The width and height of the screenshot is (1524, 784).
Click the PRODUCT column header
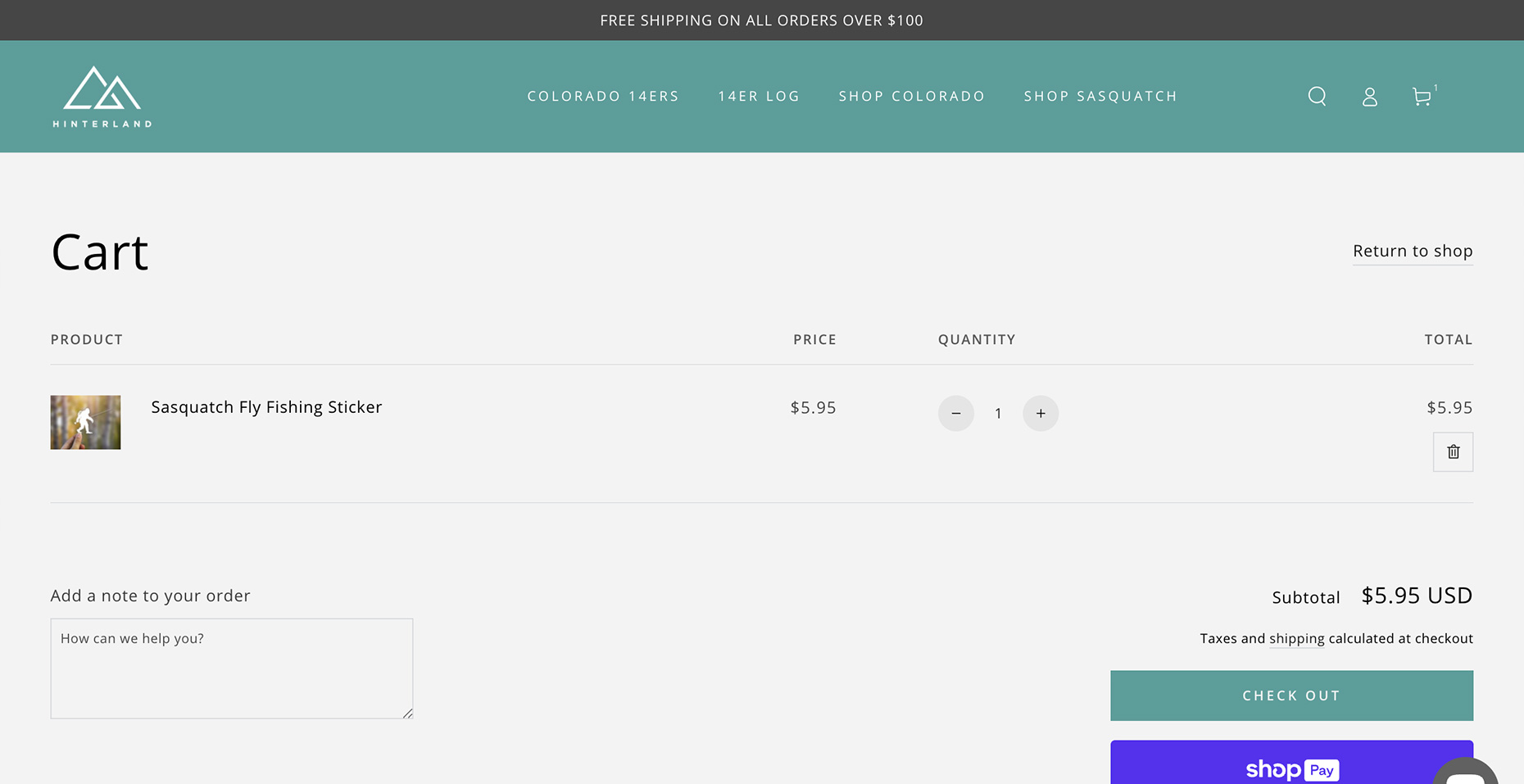[x=87, y=339]
